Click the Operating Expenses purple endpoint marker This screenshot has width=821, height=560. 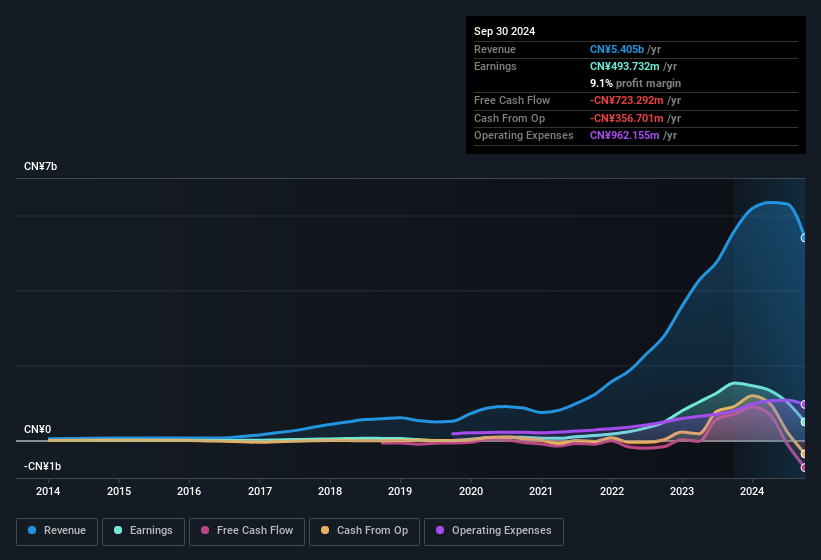[x=804, y=405]
